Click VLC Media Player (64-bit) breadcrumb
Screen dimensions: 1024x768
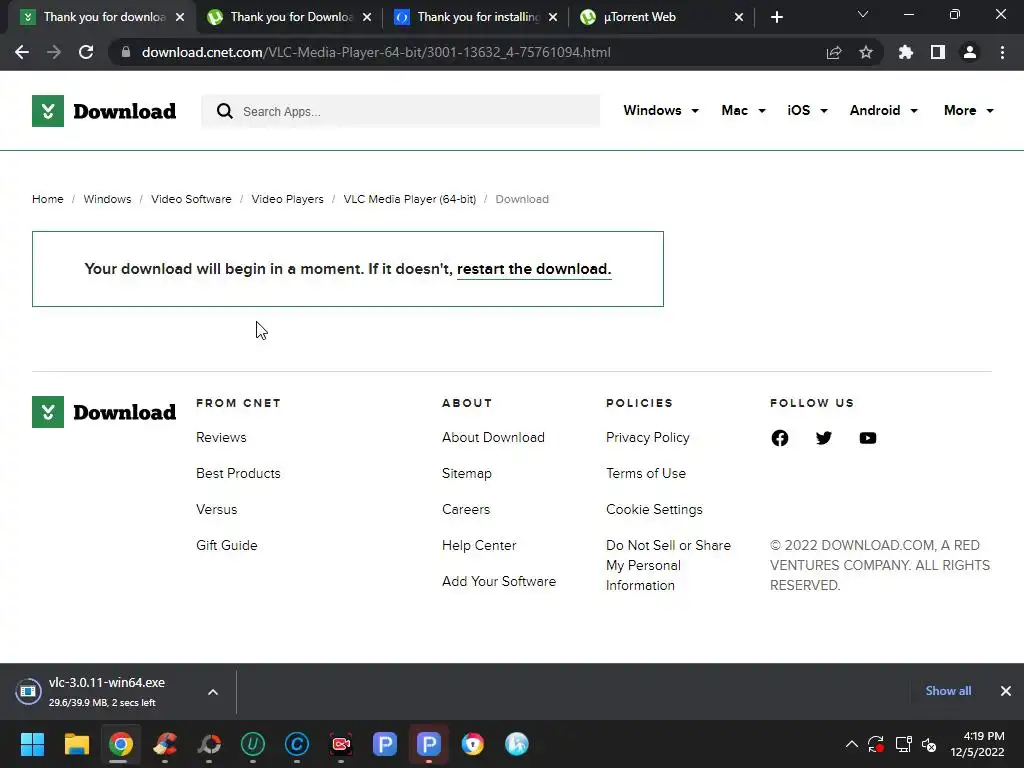click(x=409, y=199)
